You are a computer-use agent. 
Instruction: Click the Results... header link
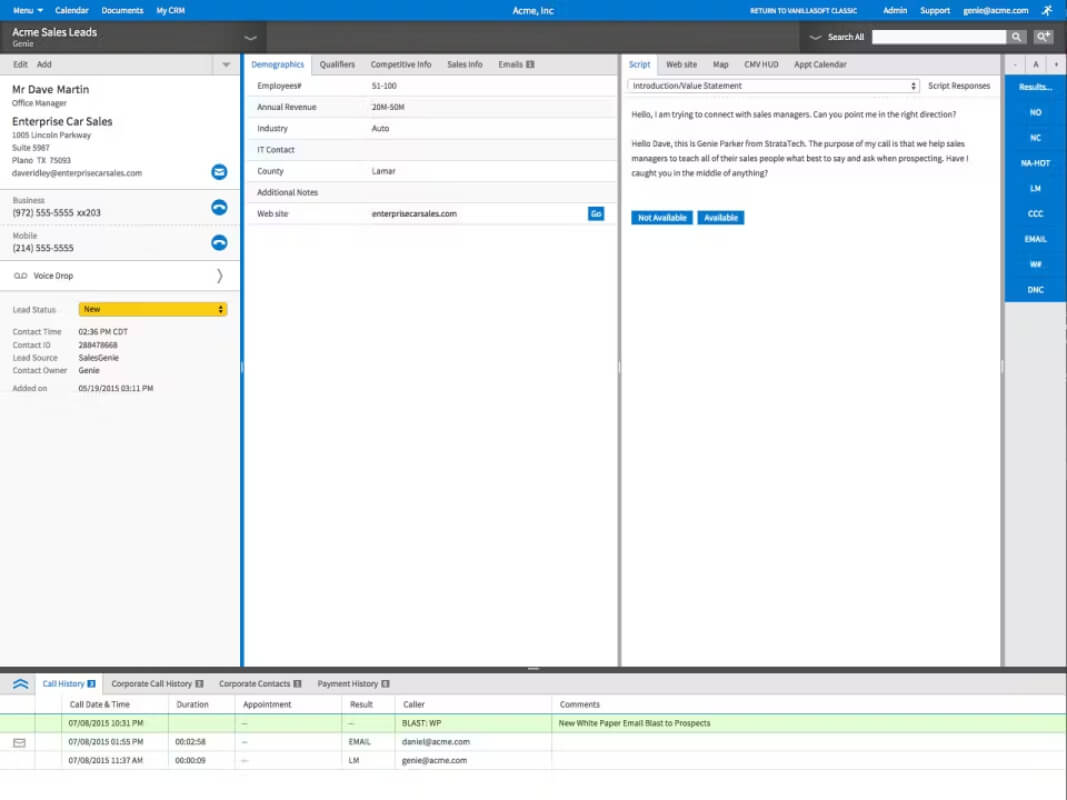click(1036, 86)
